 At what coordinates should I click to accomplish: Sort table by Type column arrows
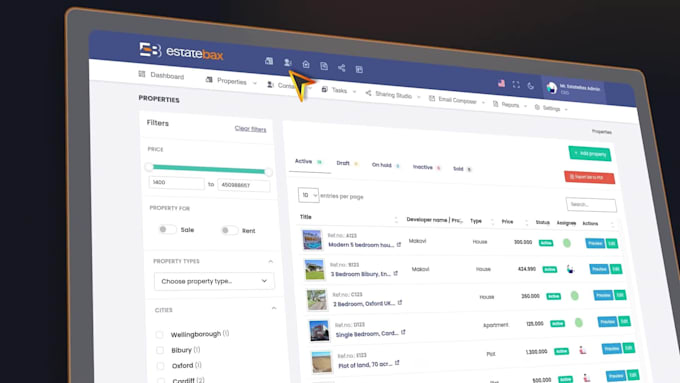click(x=492, y=222)
